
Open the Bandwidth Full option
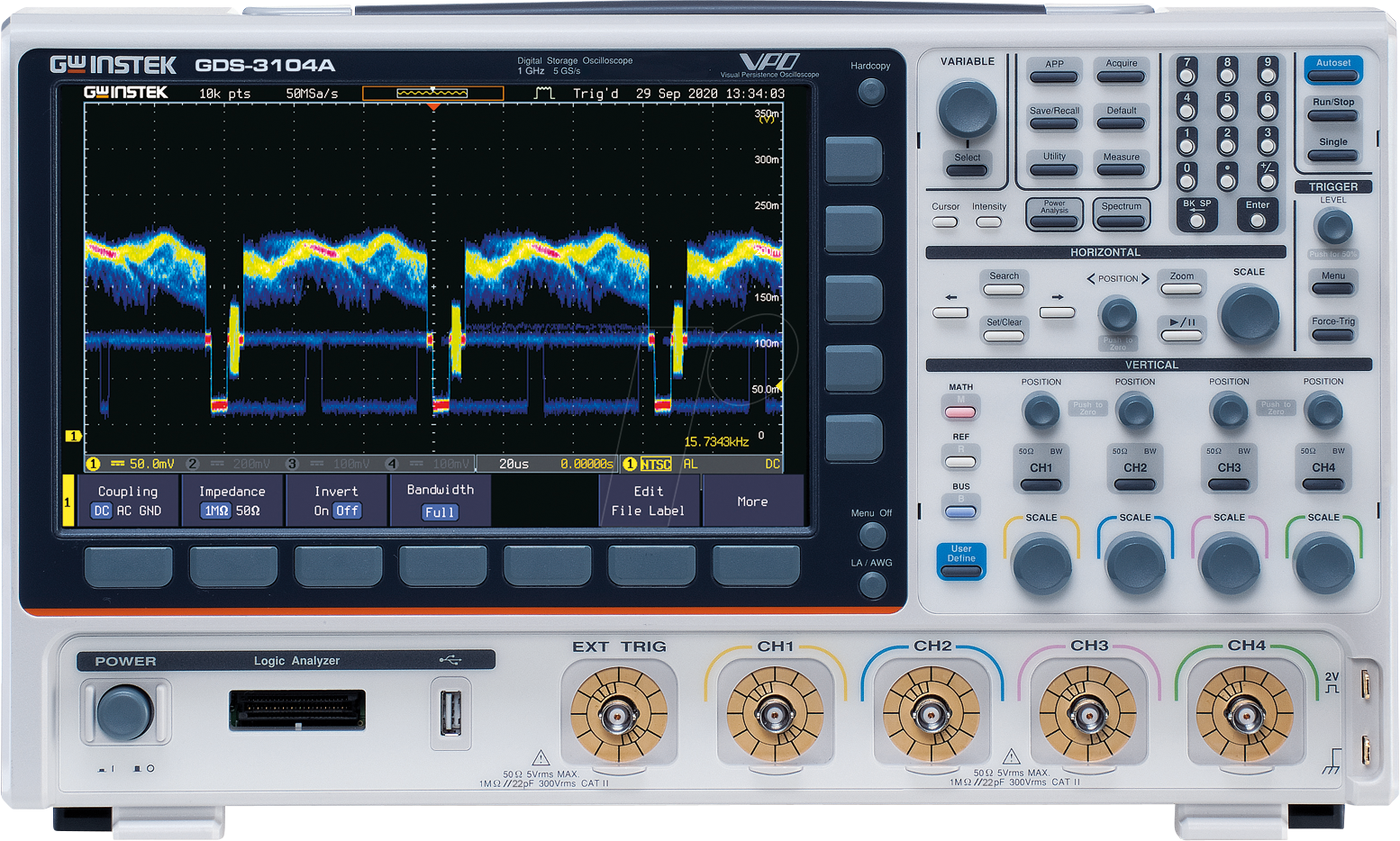coord(440,501)
